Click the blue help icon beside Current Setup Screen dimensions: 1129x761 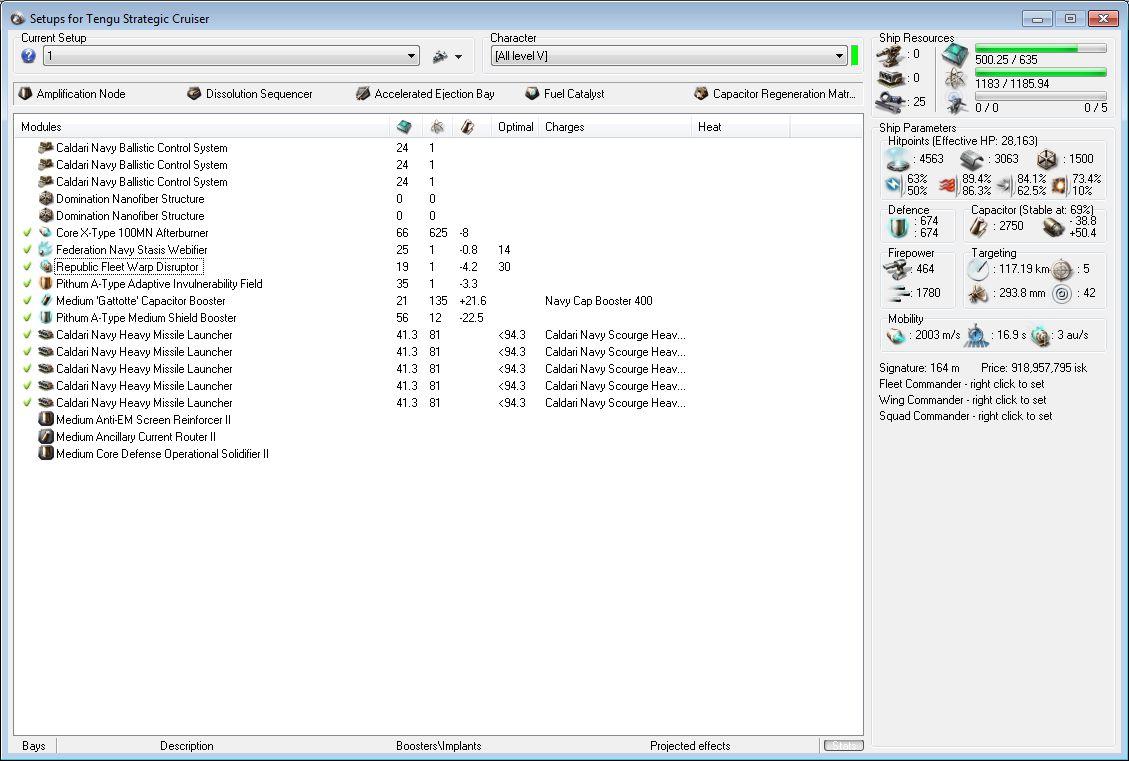[28, 56]
